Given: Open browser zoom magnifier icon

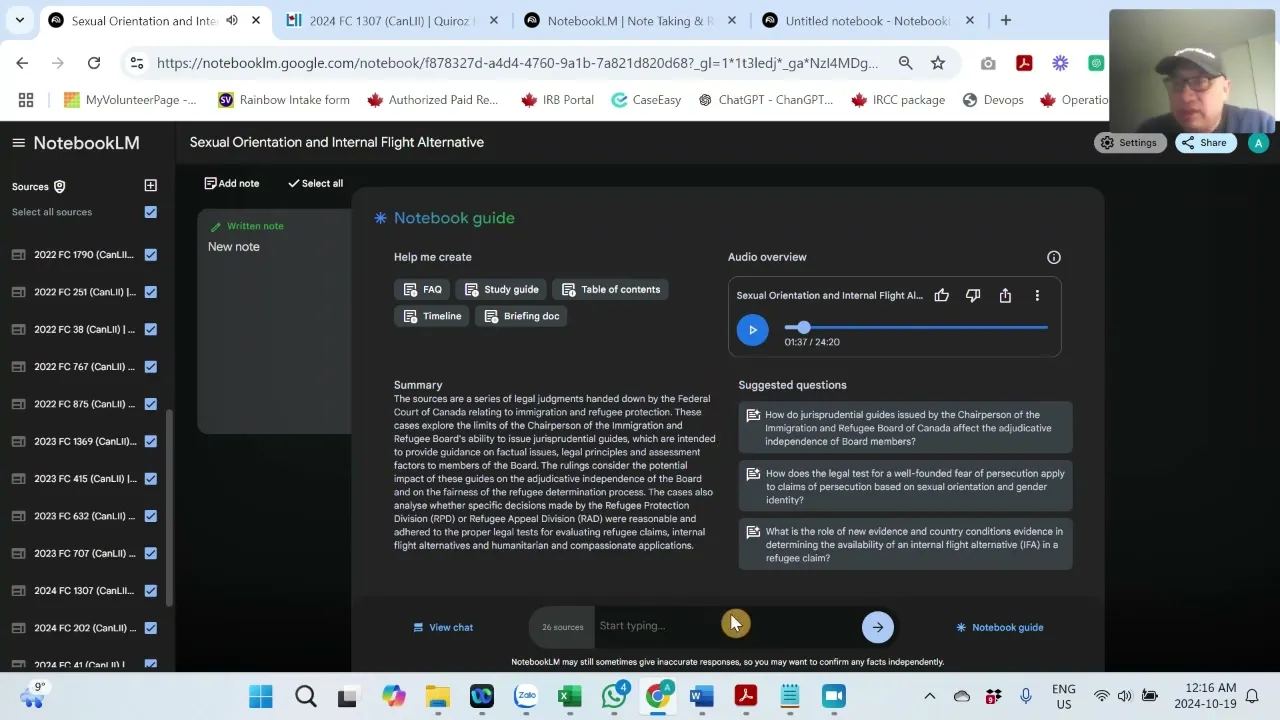Looking at the screenshot, I should click(x=905, y=63).
